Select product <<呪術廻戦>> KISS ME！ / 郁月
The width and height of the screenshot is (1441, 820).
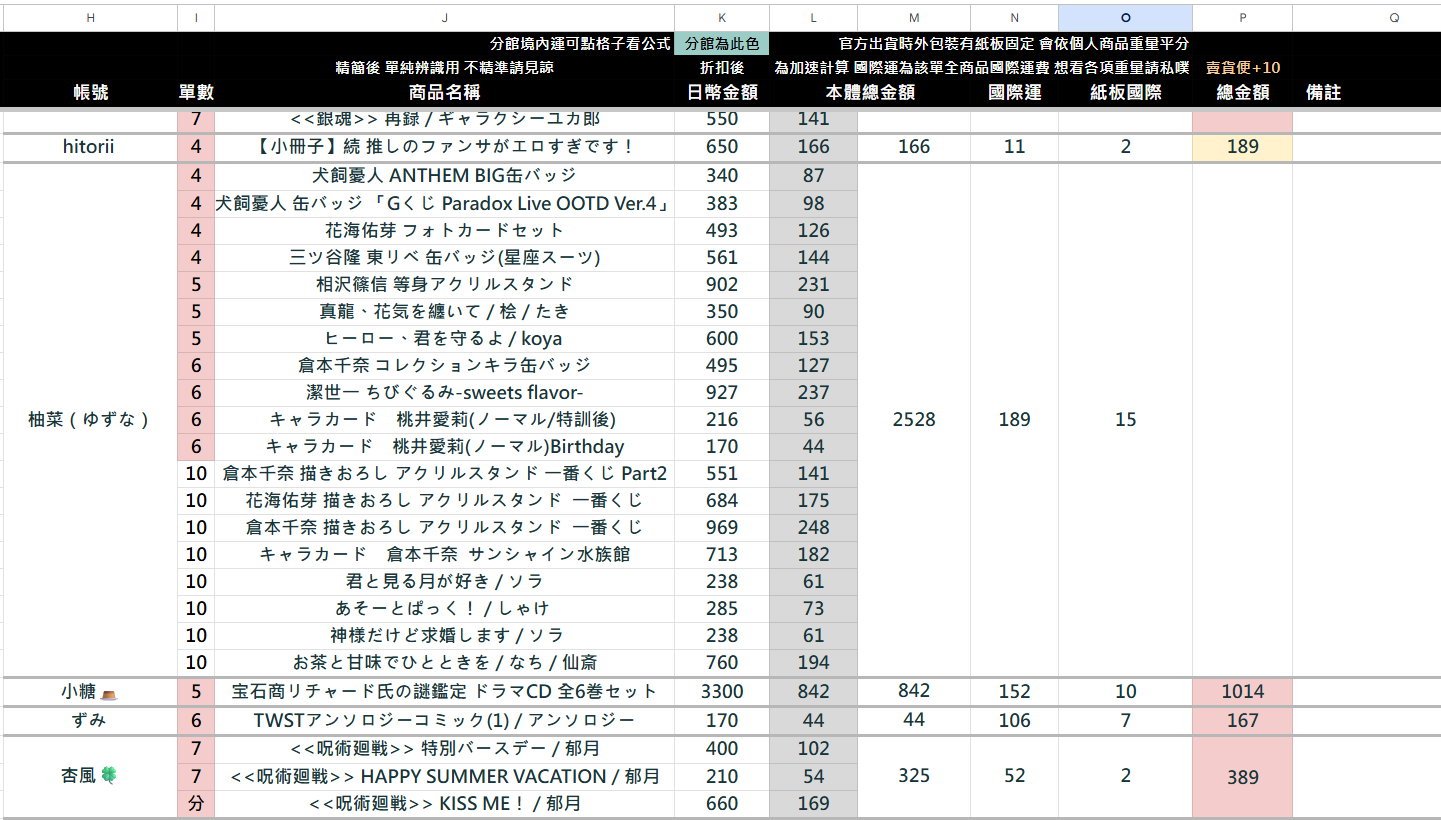pyautogui.click(x=444, y=803)
